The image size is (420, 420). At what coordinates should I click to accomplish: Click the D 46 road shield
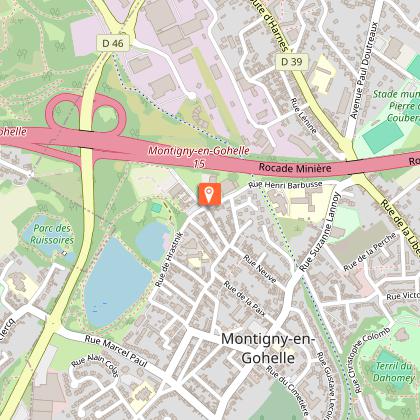pos(113,43)
